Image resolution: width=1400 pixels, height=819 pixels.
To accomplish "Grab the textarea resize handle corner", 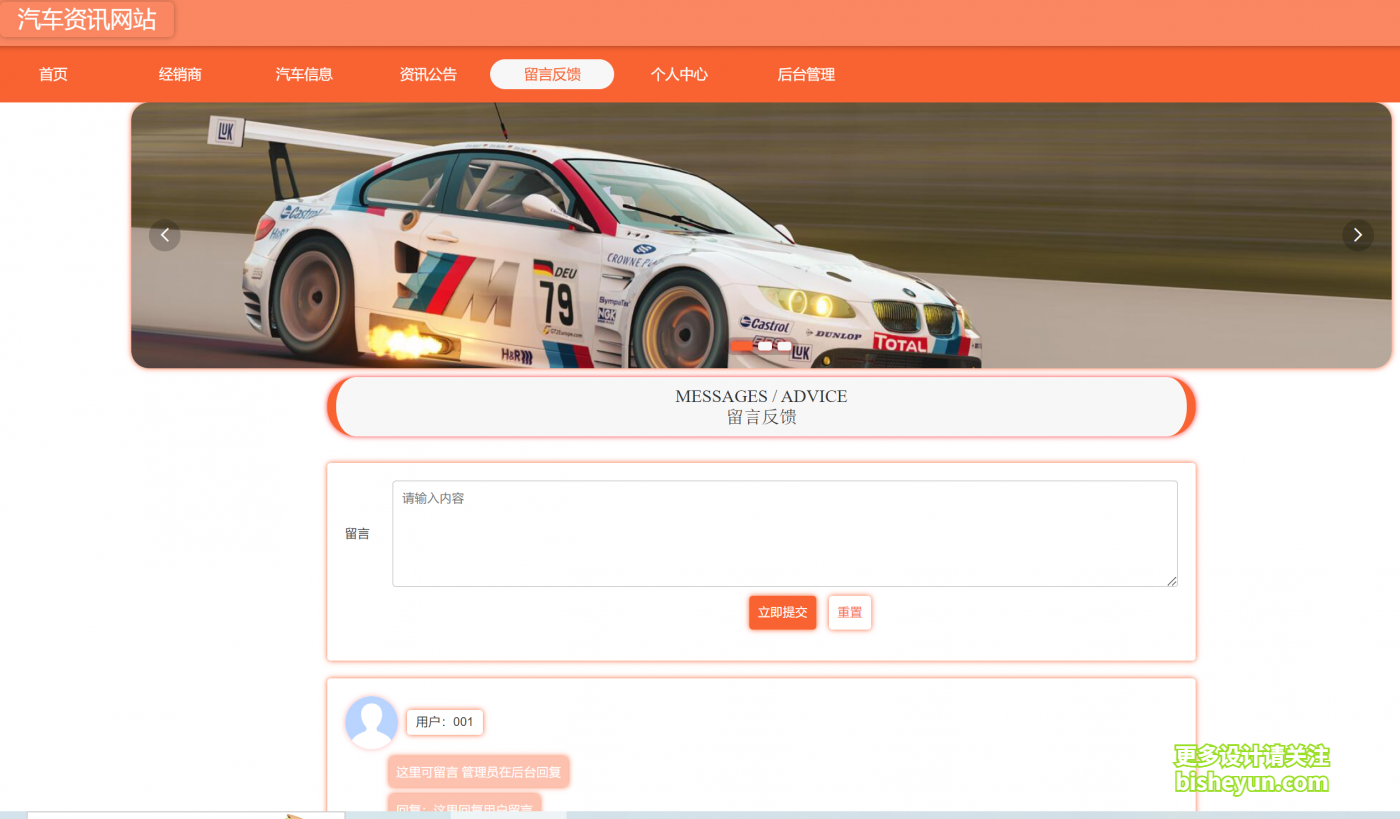I will pos(1171,580).
